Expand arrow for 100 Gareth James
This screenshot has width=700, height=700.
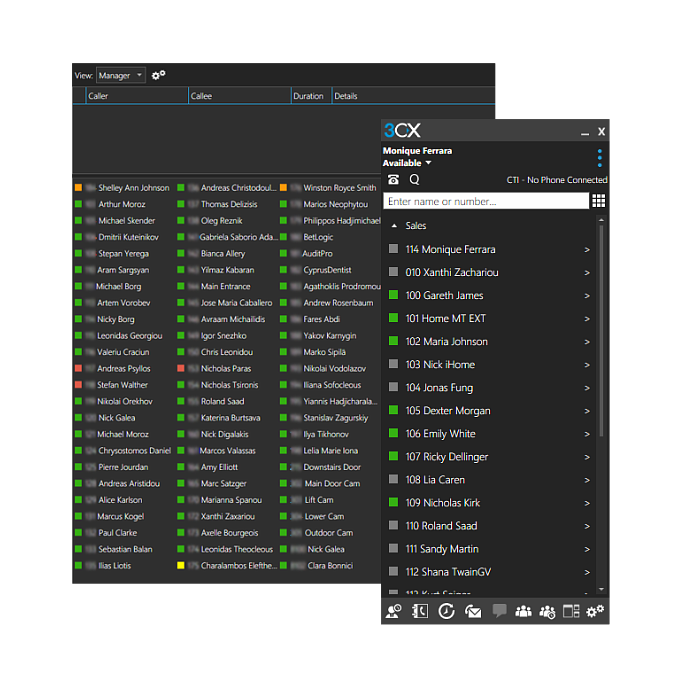pyautogui.click(x=587, y=296)
